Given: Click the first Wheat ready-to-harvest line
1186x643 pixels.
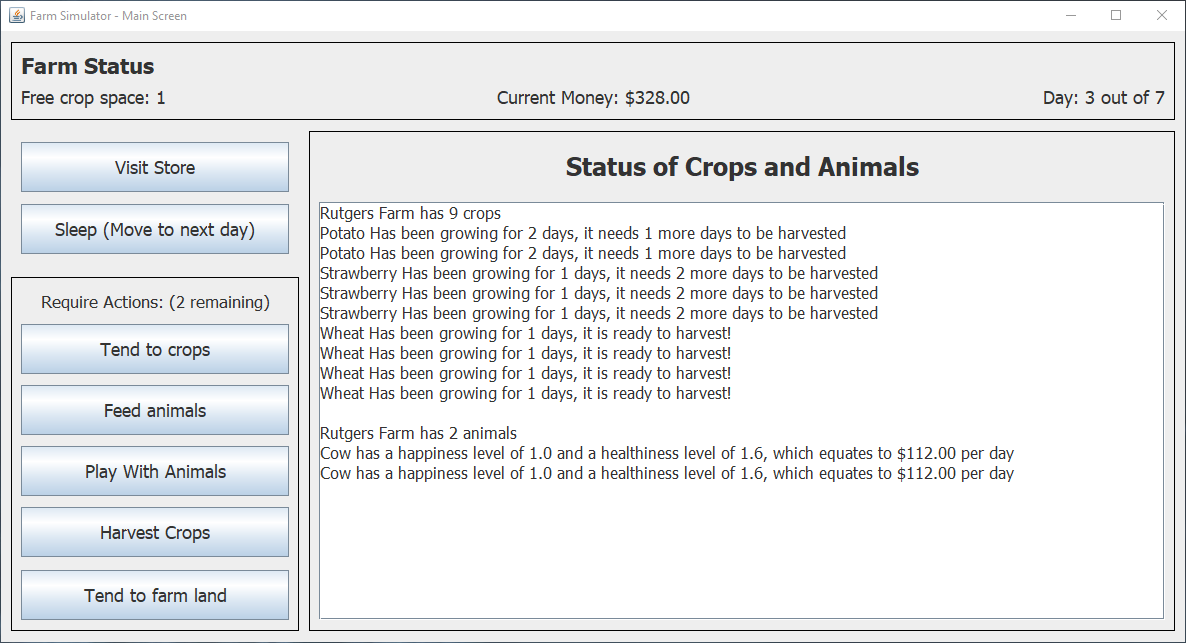Looking at the screenshot, I should [525, 333].
